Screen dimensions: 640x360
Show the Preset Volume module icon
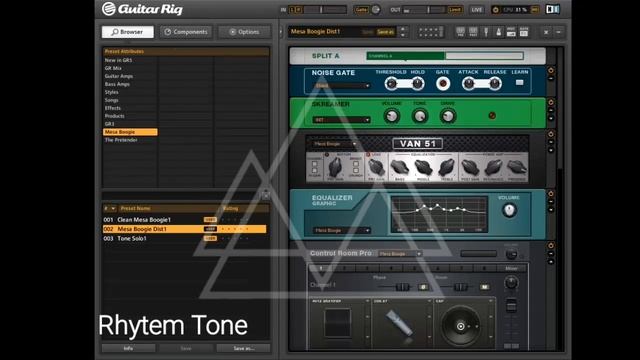coord(511,32)
